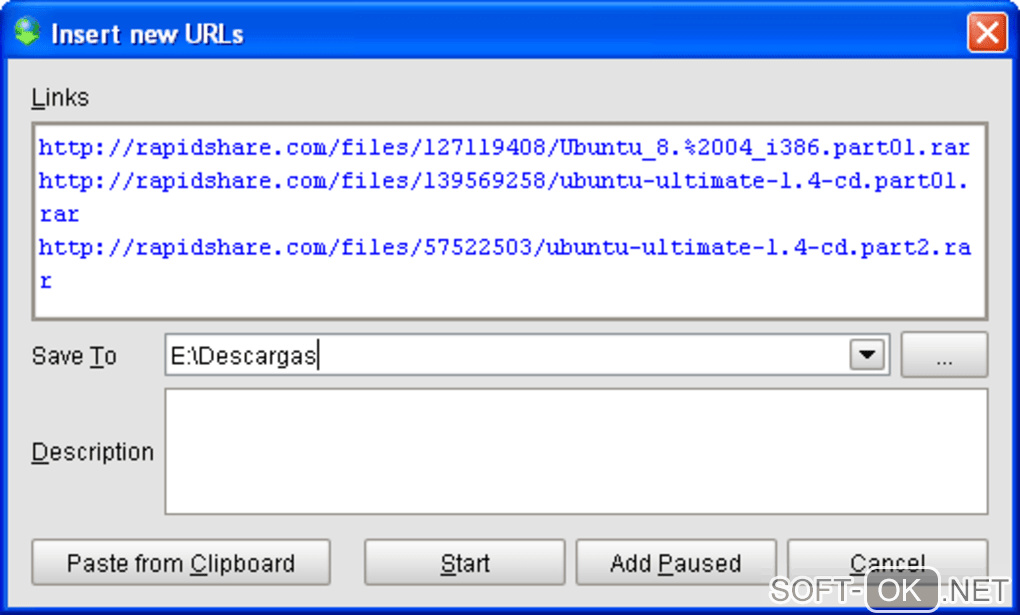
Task: Click the globe icon in title bar
Action: 27,33
